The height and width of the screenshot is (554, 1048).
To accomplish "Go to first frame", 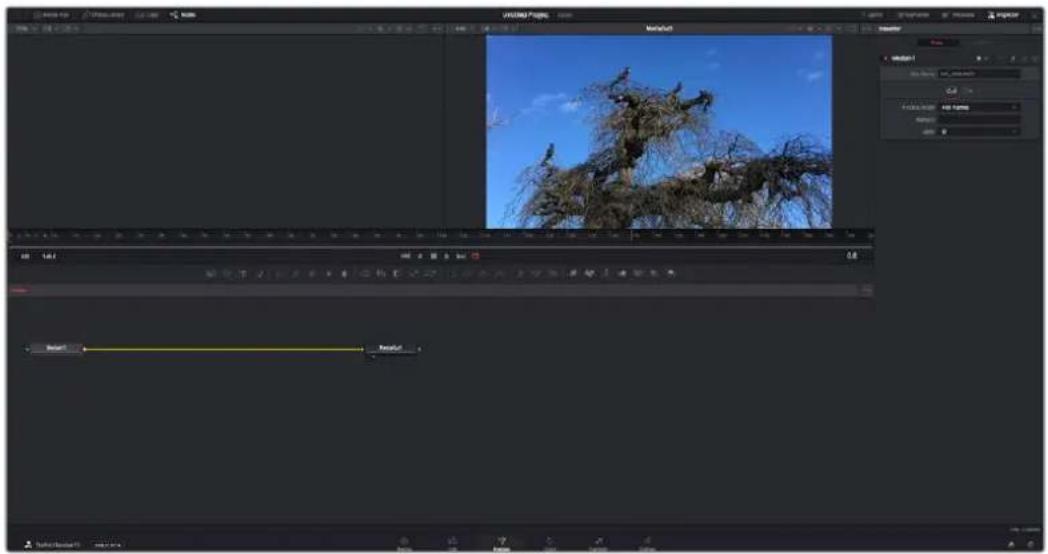I will (x=405, y=256).
